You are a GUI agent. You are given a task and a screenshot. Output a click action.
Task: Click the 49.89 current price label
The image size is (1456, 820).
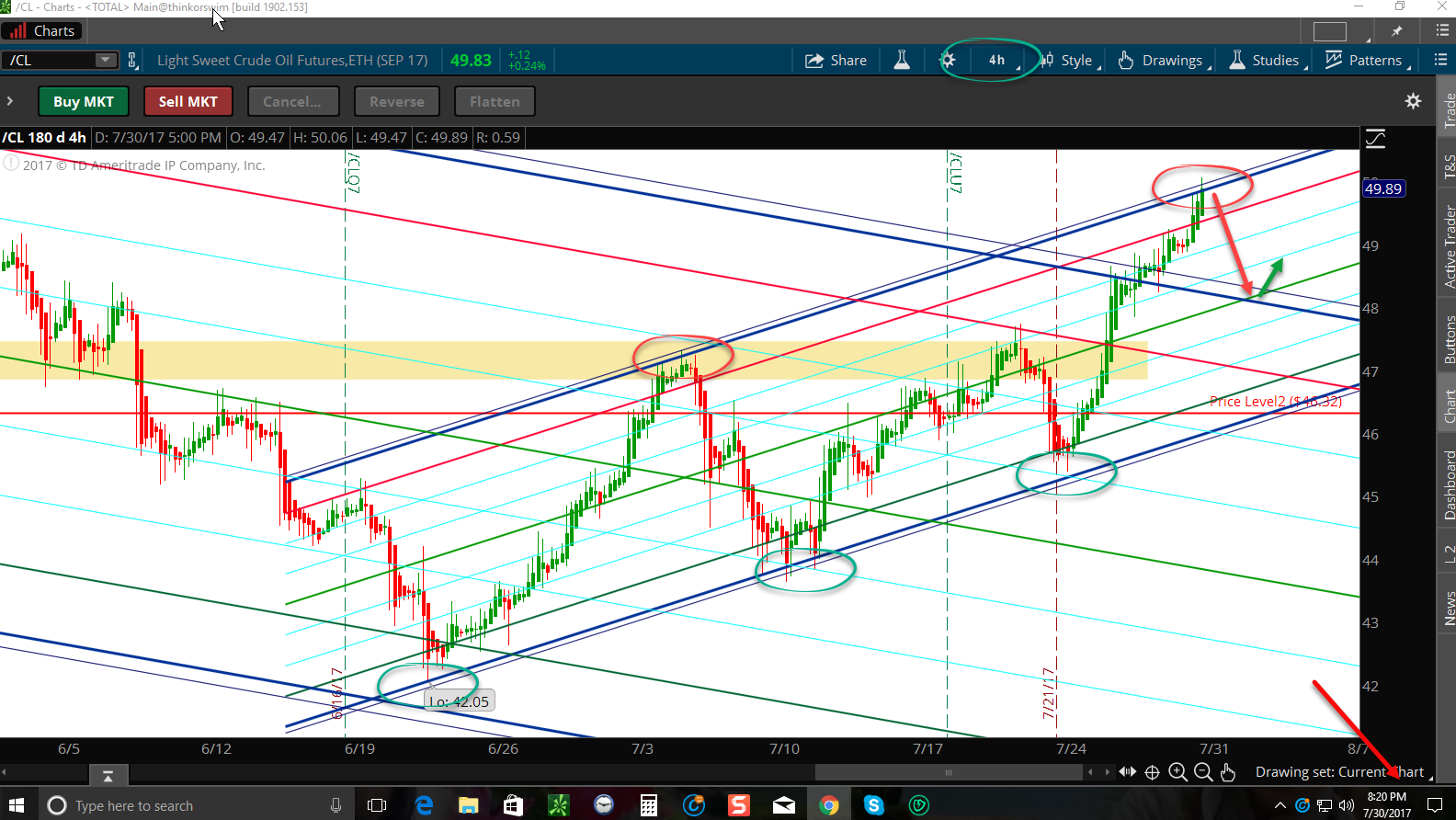1383,188
